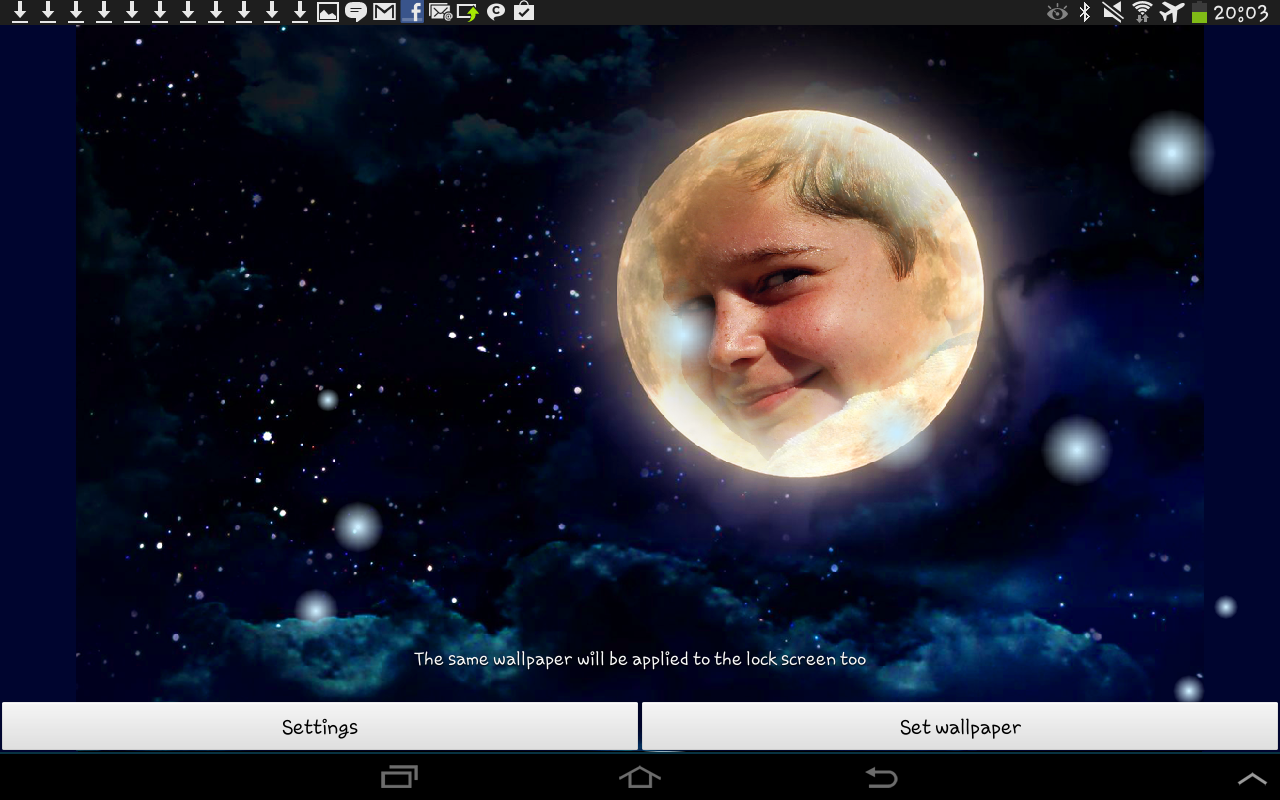
Task: Expand the bottom-right up chevron
Action: point(1251,778)
